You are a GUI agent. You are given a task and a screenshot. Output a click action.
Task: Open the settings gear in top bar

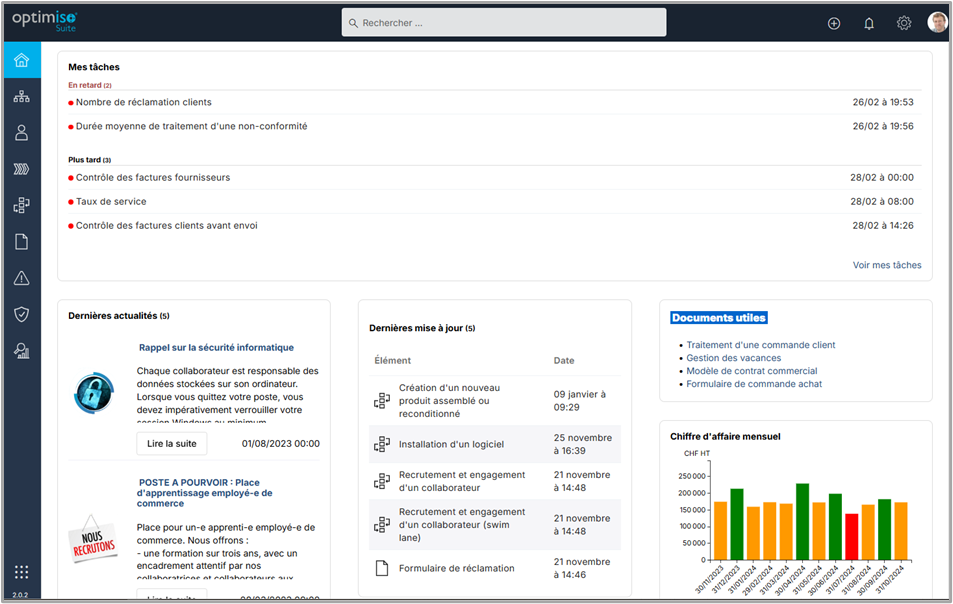pos(904,23)
